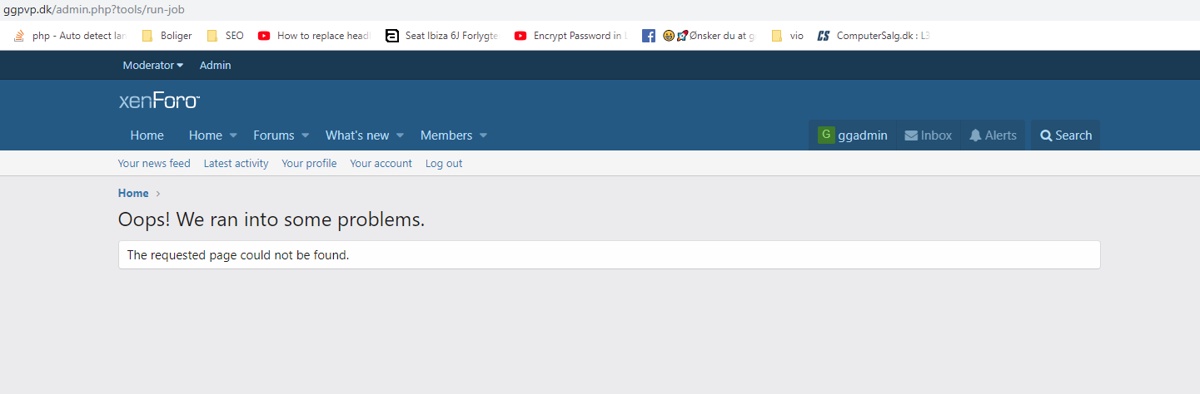Click the browser address bar URL
The image size is (1200, 394).
pyautogui.click(x=94, y=9)
